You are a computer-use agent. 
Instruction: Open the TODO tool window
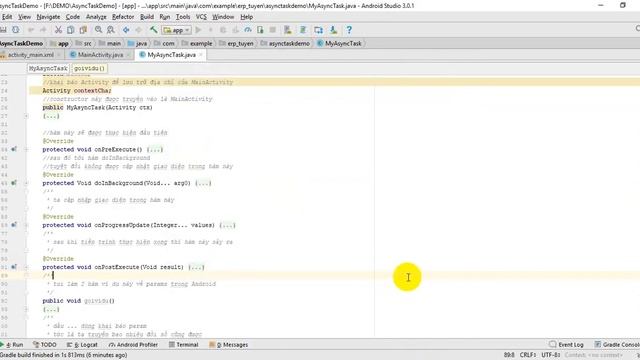tap(44, 344)
